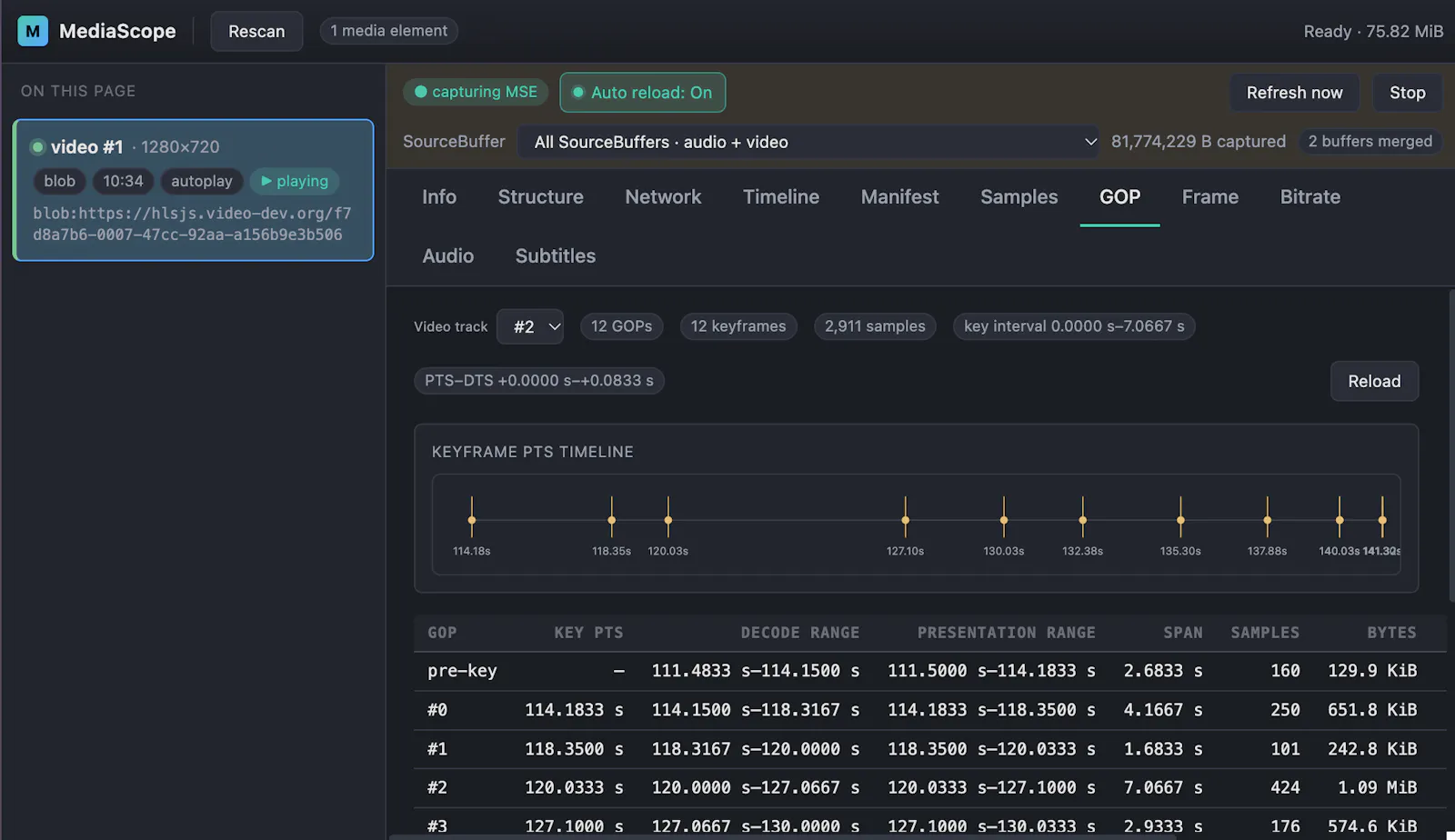The width and height of the screenshot is (1455, 840).
Task: Open the Bitrate tab
Action: (x=1310, y=197)
